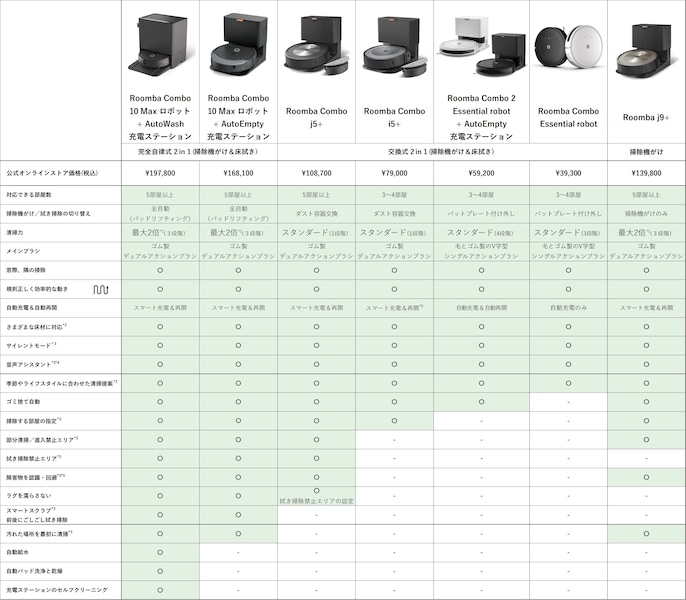The height and width of the screenshot is (600, 686).
Task: Click the '完全自律式 2 in 1' category header
Action: (x=199, y=152)
